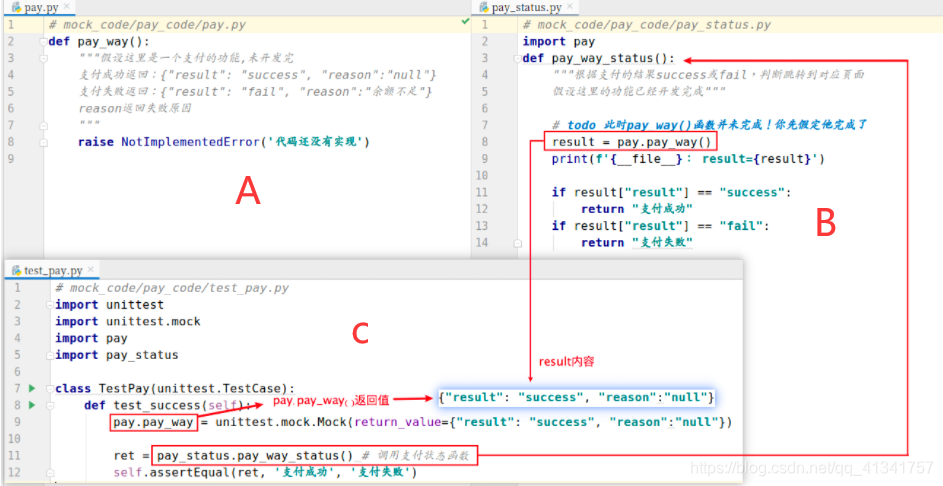Click the Python file icon on pay_status.py tab

(483, 7)
